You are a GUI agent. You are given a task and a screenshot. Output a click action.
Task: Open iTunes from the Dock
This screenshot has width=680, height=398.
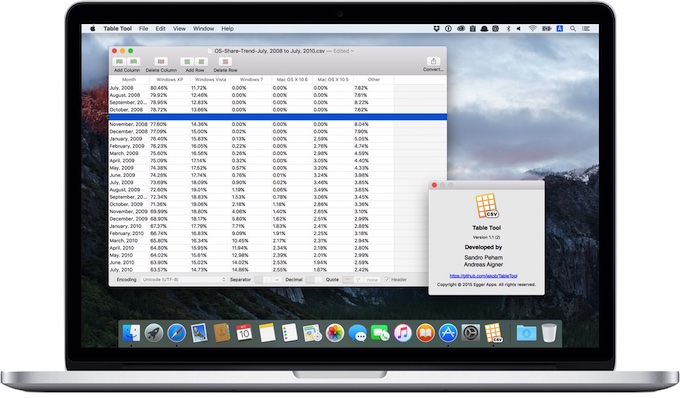tap(403, 333)
